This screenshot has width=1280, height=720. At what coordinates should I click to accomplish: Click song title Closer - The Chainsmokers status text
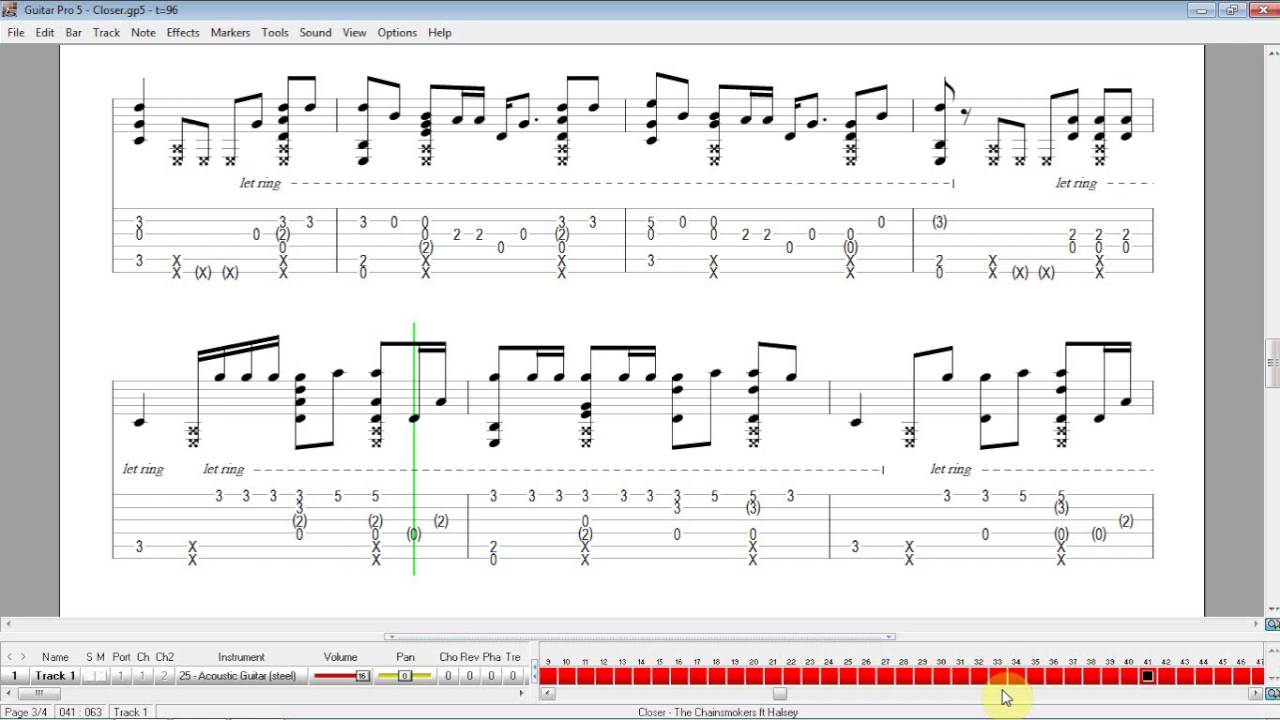[718, 712]
